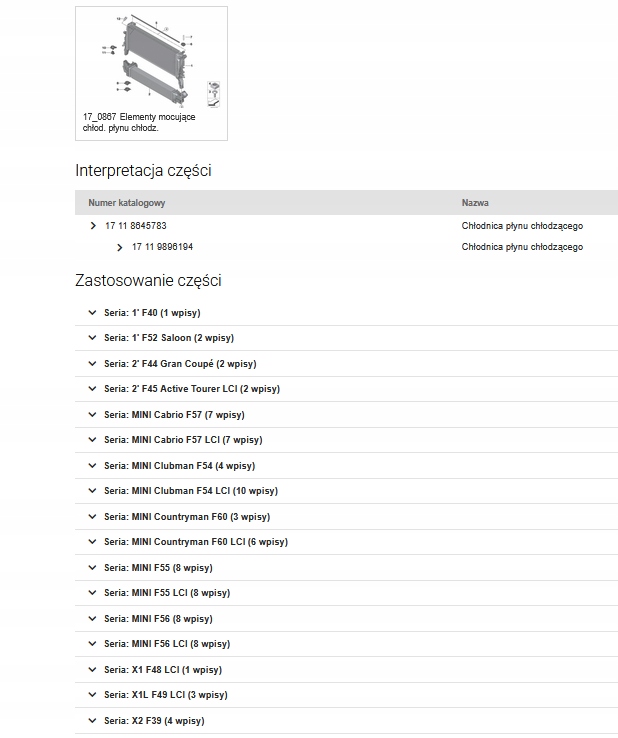Click Seria MINI F55 (8 wpisy) label

point(158,568)
